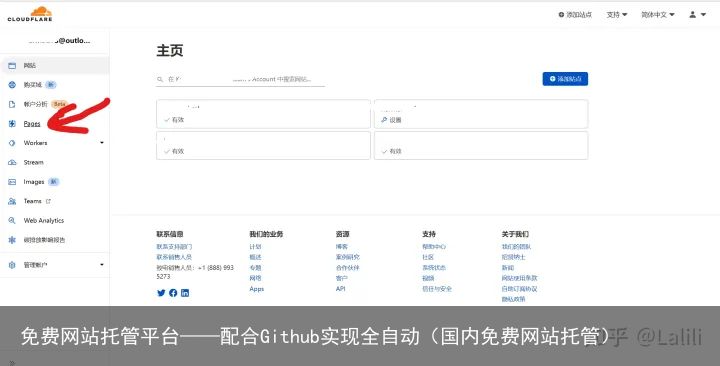
Task: Open Cloudflare's Facebook page from footer
Action: pyautogui.click(x=173, y=293)
